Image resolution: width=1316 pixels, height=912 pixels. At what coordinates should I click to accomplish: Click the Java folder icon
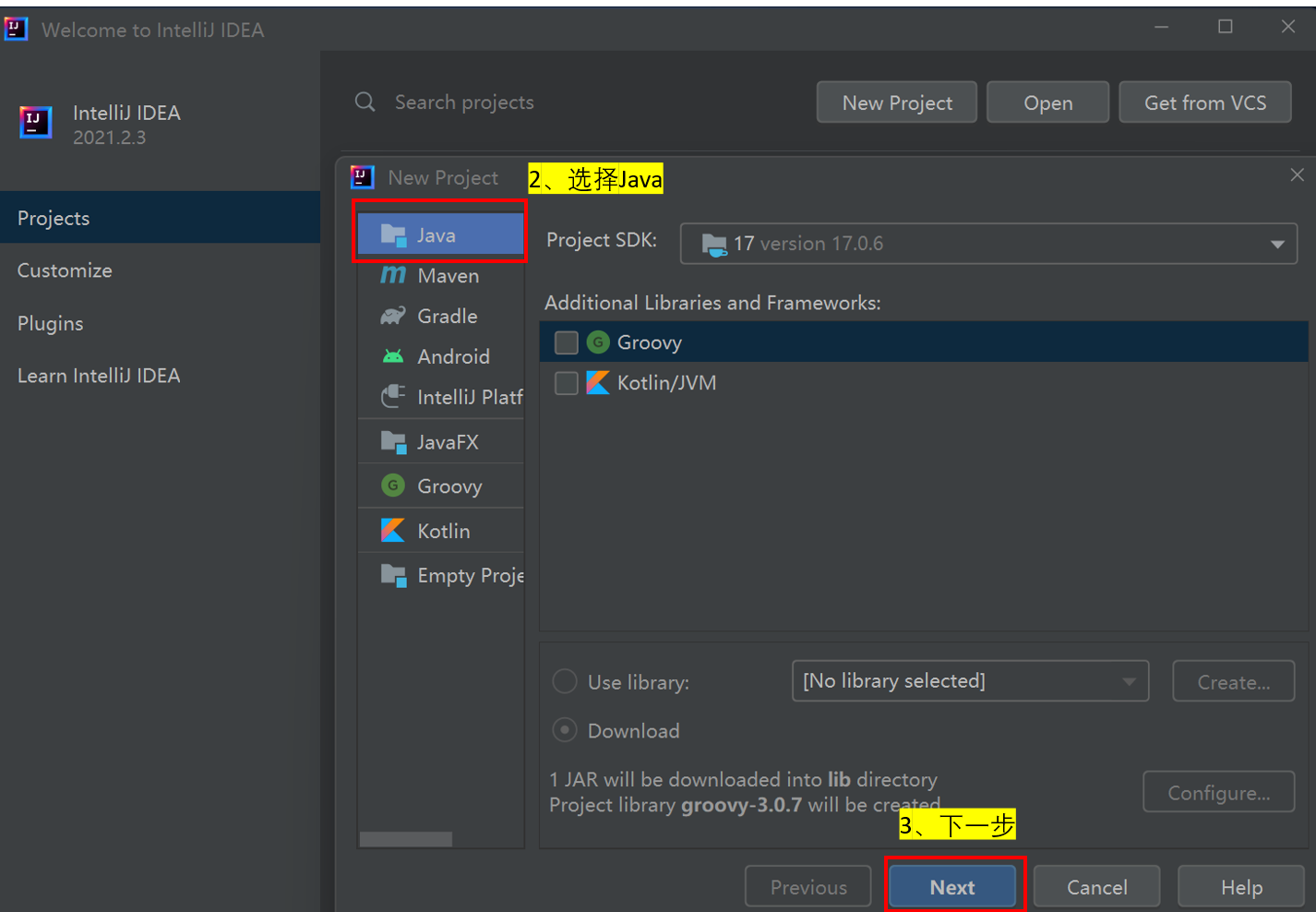pyautogui.click(x=394, y=235)
